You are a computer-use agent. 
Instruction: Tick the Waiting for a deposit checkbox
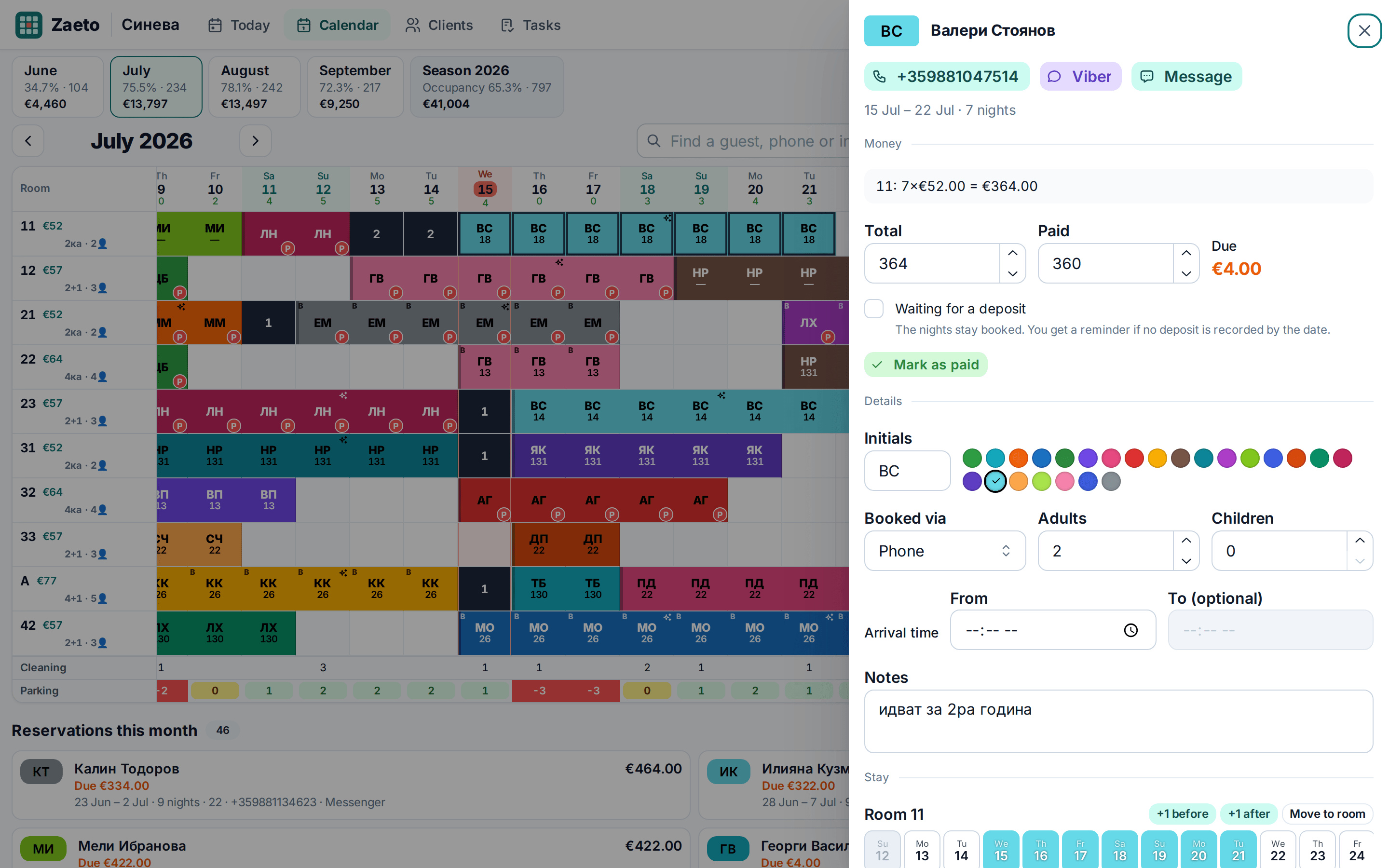873,309
